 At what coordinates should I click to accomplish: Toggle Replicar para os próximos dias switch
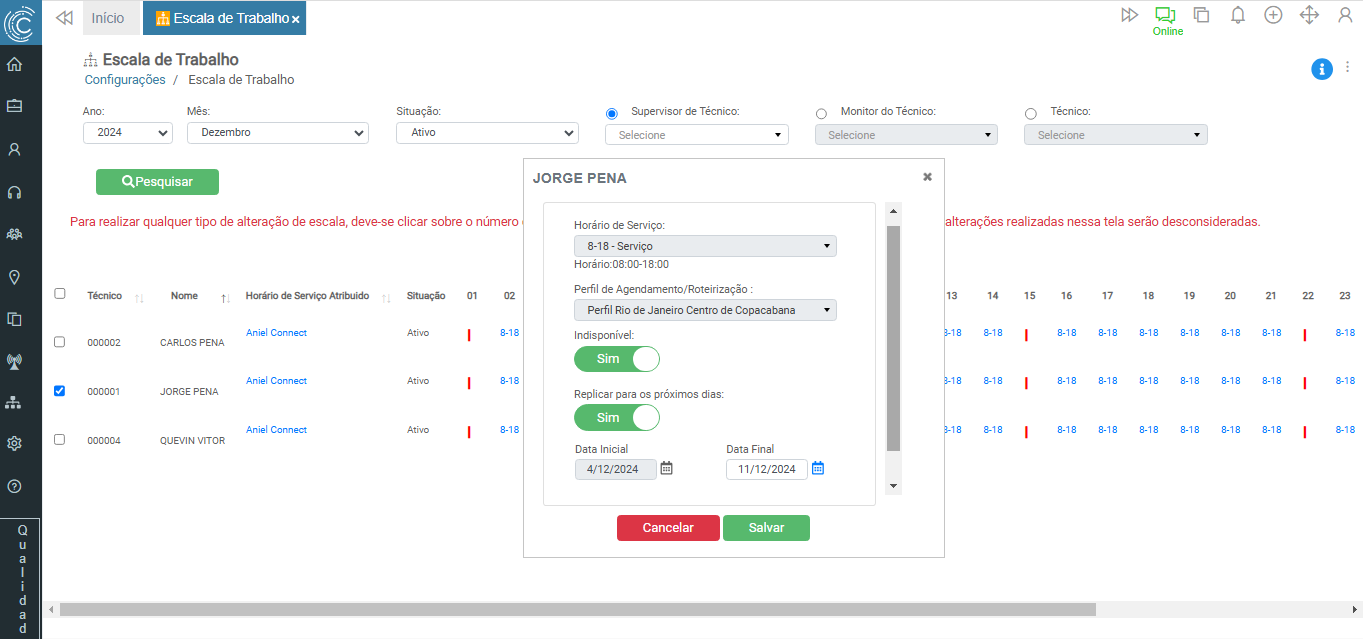tap(616, 417)
